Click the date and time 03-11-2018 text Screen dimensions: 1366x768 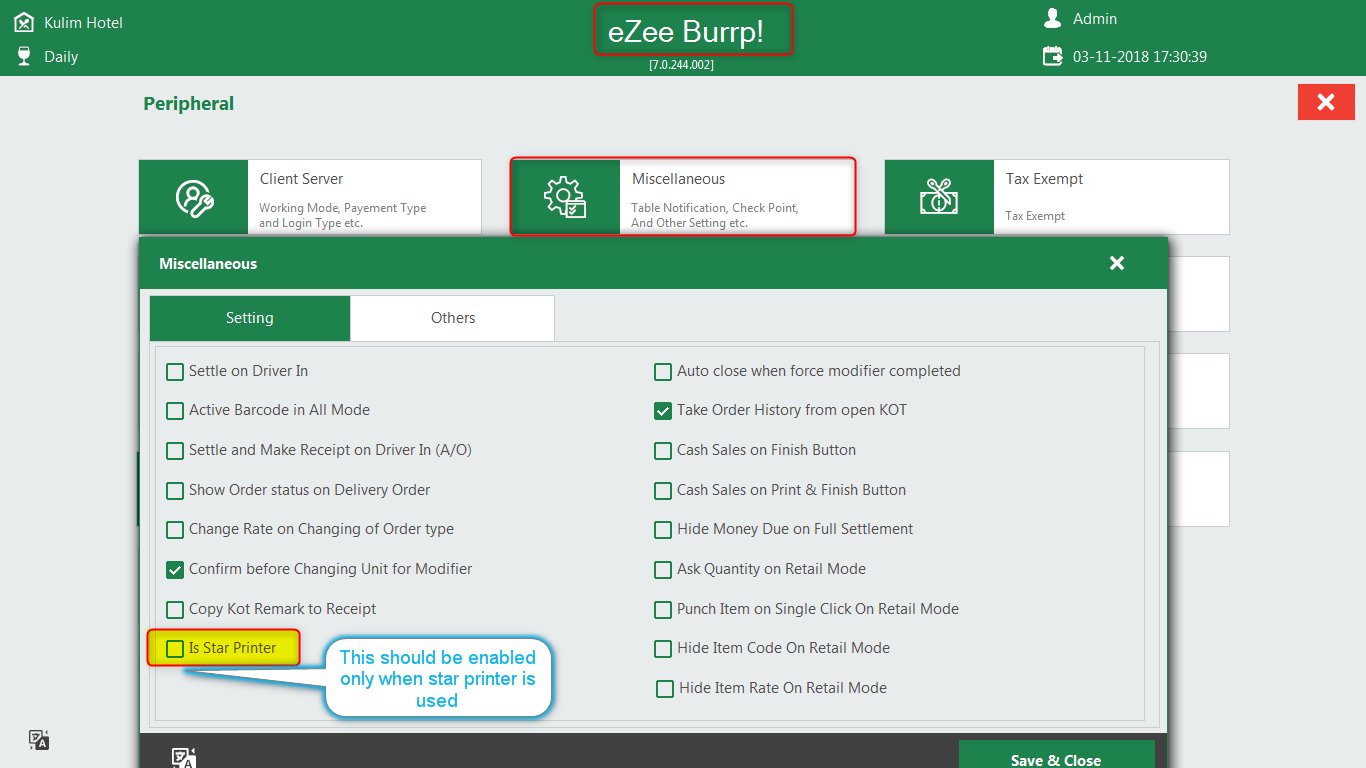tap(1140, 57)
